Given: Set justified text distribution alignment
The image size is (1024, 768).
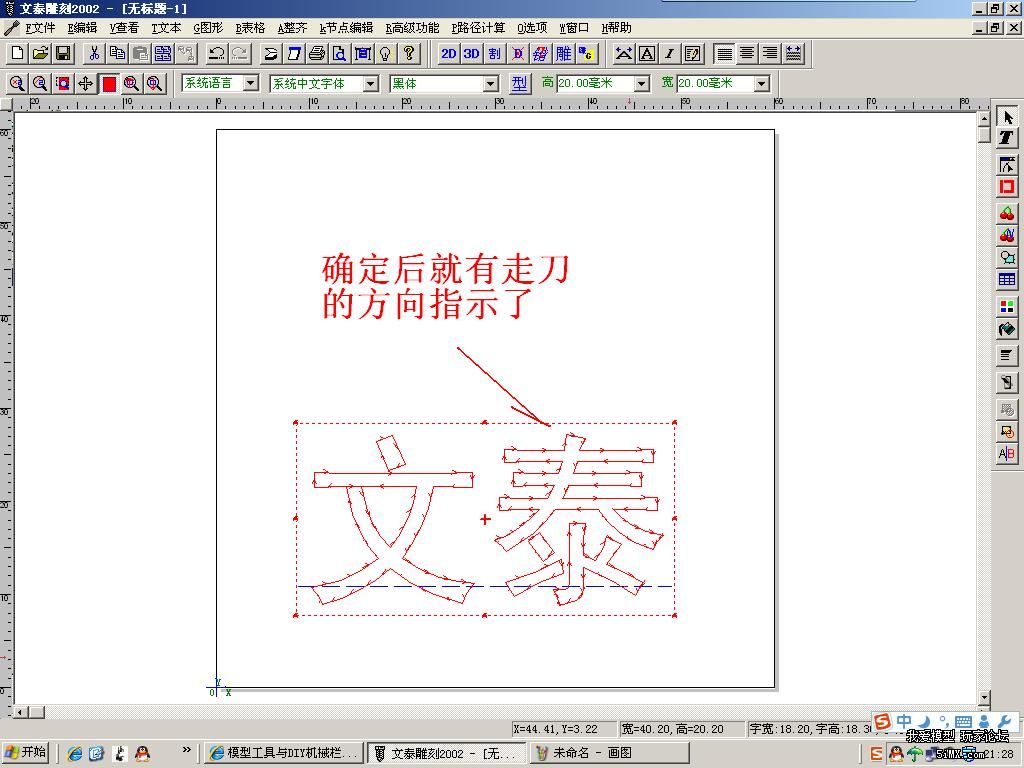Looking at the screenshot, I should (x=793, y=54).
